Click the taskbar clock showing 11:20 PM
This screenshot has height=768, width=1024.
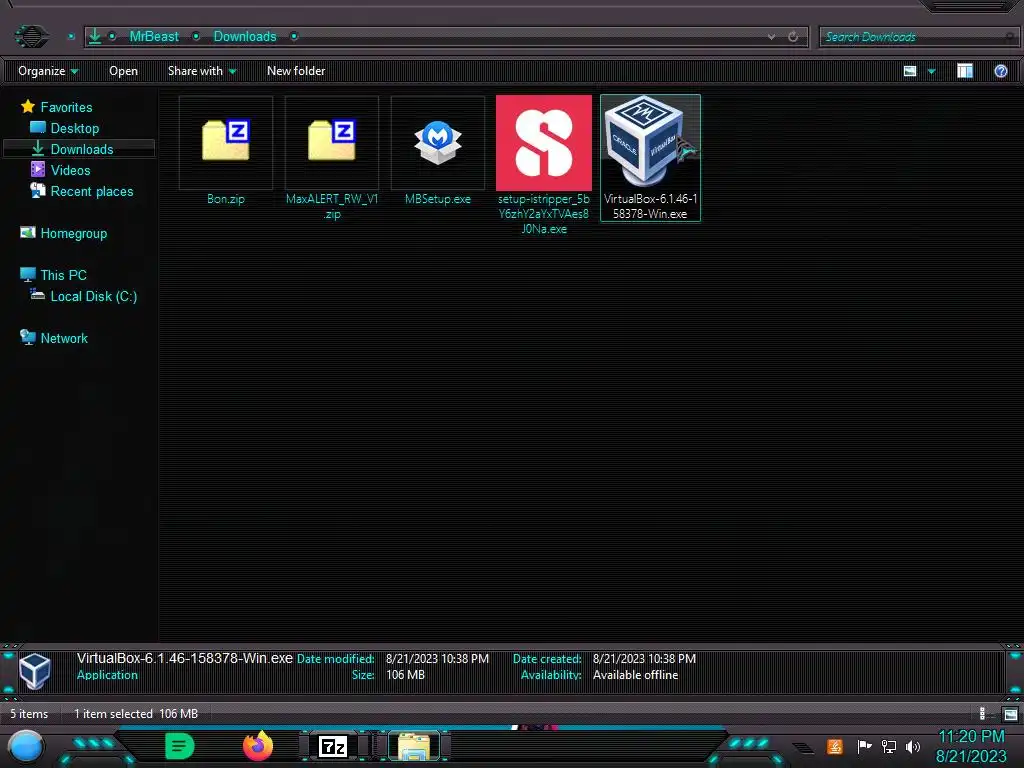click(x=971, y=737)
